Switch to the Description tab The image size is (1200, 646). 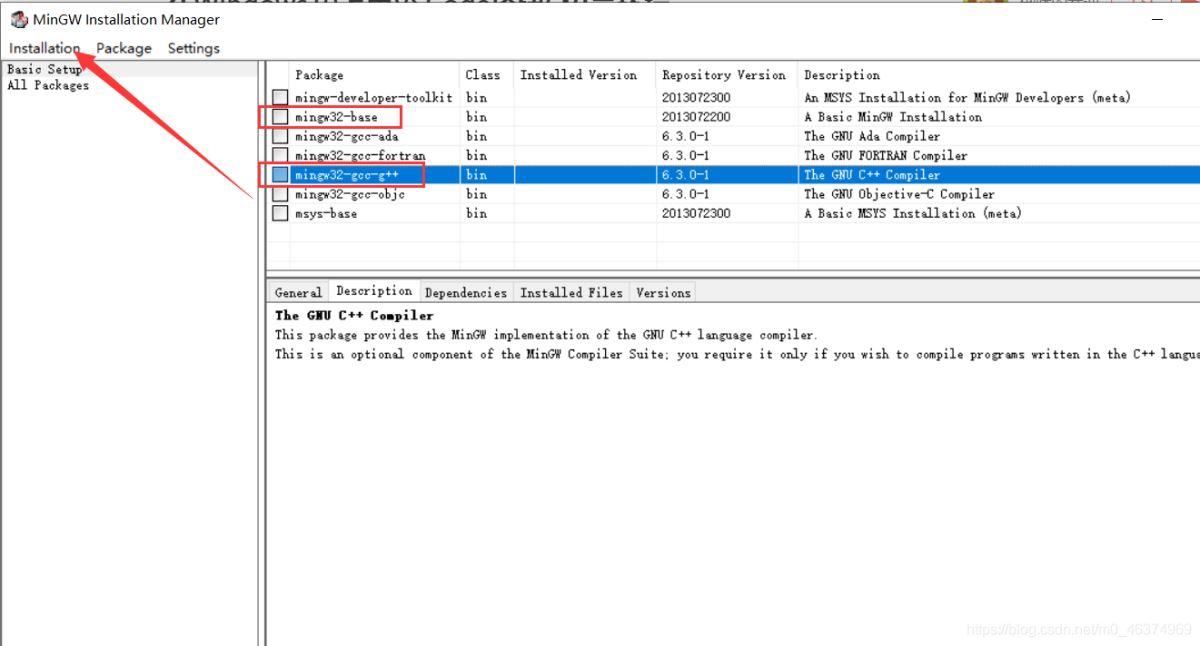pos(374,291)
